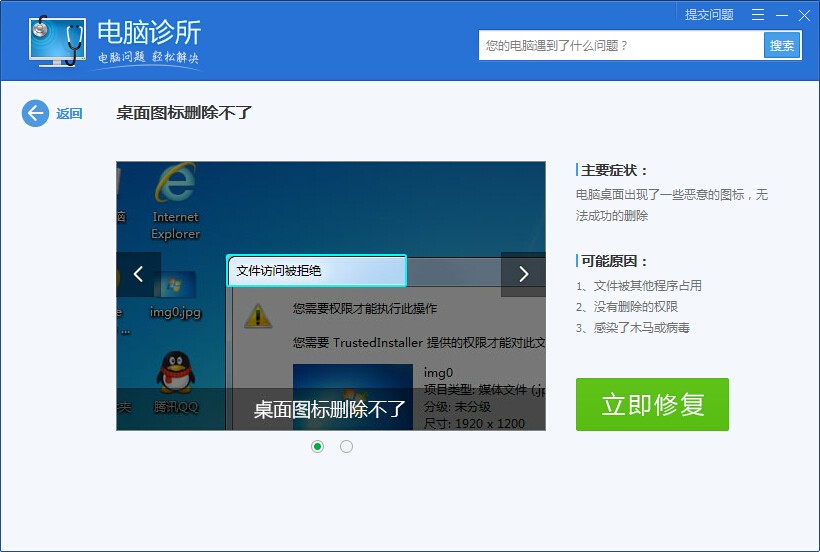Screen dimensions: 820x552
Task: Click the 桌面图标删除不了 page heading
Action: coord(184,112)
